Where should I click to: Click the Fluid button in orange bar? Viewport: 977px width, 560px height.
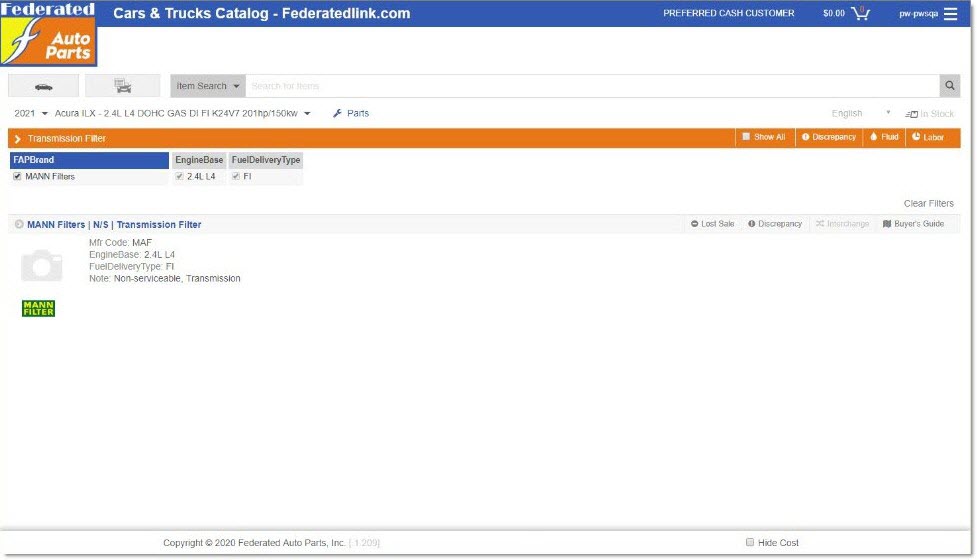[x=884, y=137]
